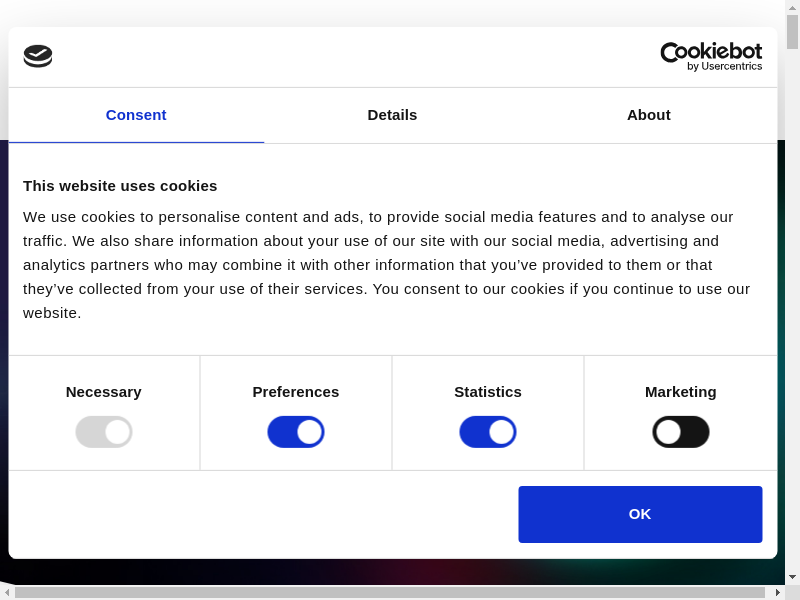The image size is (800, 600).
Task: Click the Necessary label text
Action: (104, 392)
